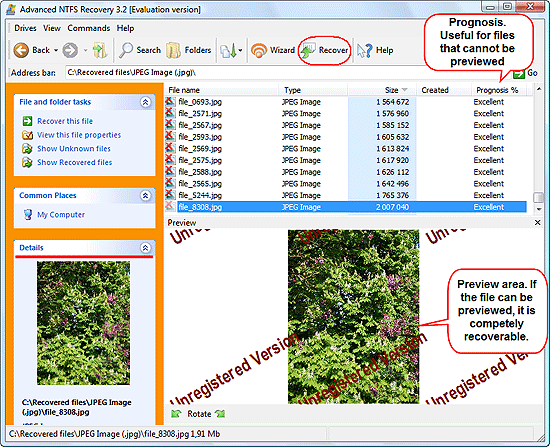Select file_2588.jpg in the list

pyautogui.click(x=200, y=172)
